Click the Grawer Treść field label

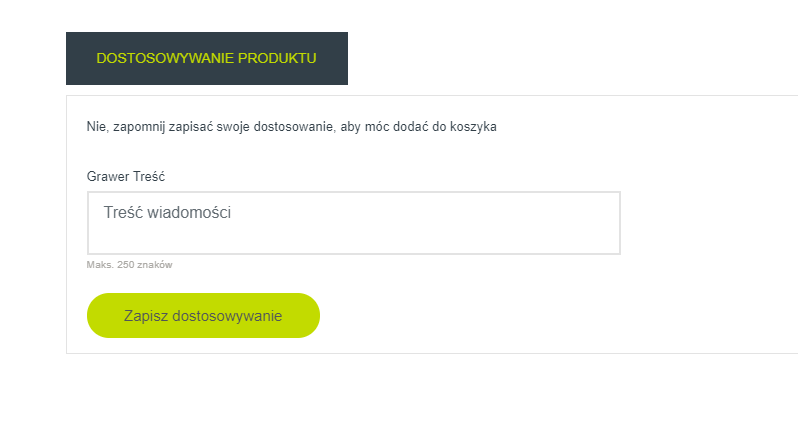pyautogui.click(x=126, y=177)
